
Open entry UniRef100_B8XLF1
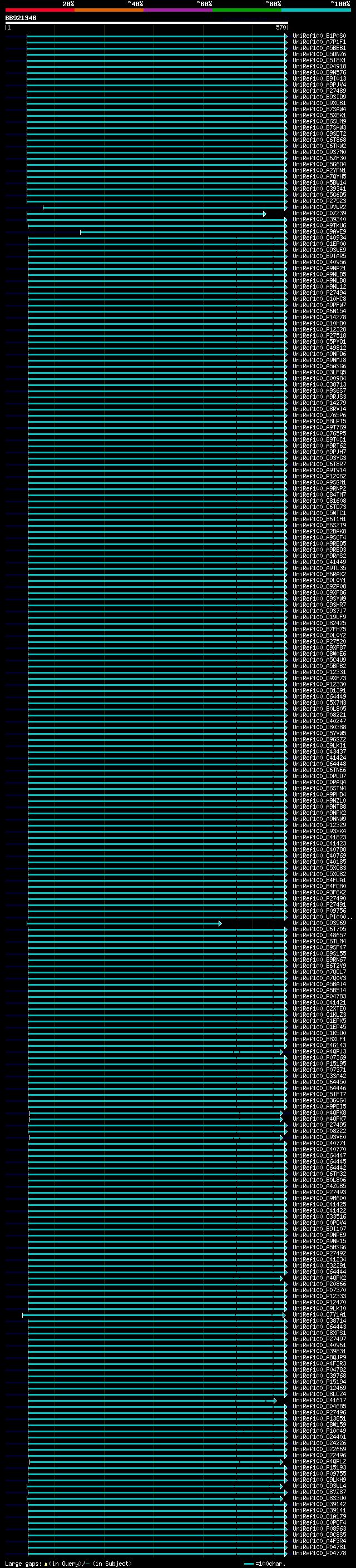click(x=319, y=1040)
